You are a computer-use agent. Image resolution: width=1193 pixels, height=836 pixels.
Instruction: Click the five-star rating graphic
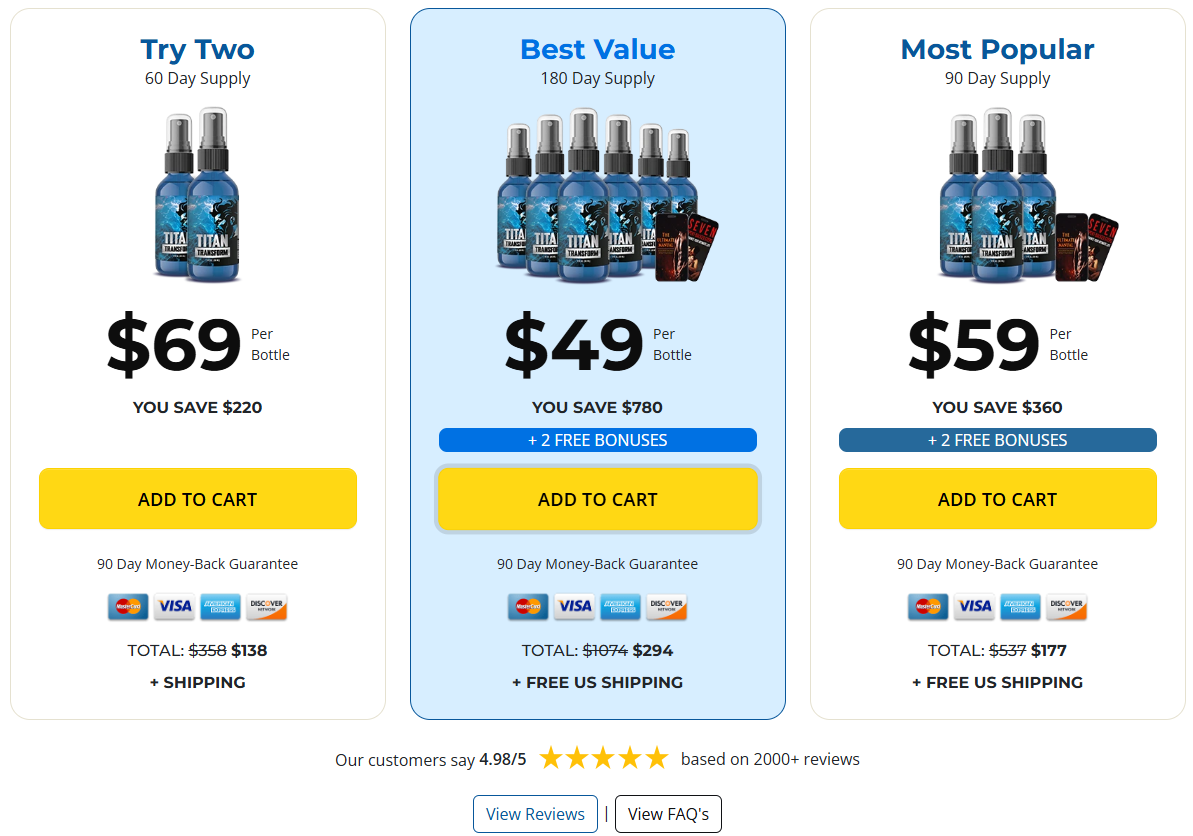pyautogui.click(x=603, y=758)
